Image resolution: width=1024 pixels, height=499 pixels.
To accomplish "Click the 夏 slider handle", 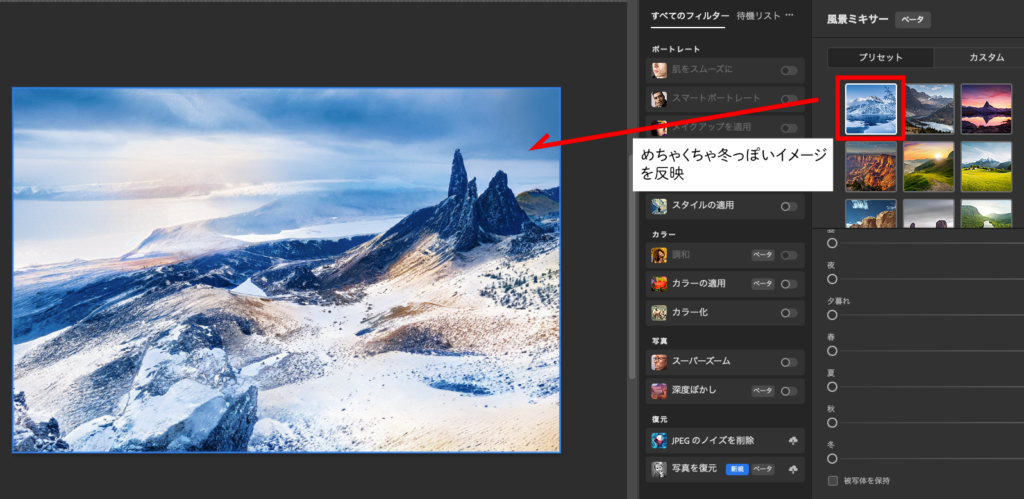I will (832, 387).
